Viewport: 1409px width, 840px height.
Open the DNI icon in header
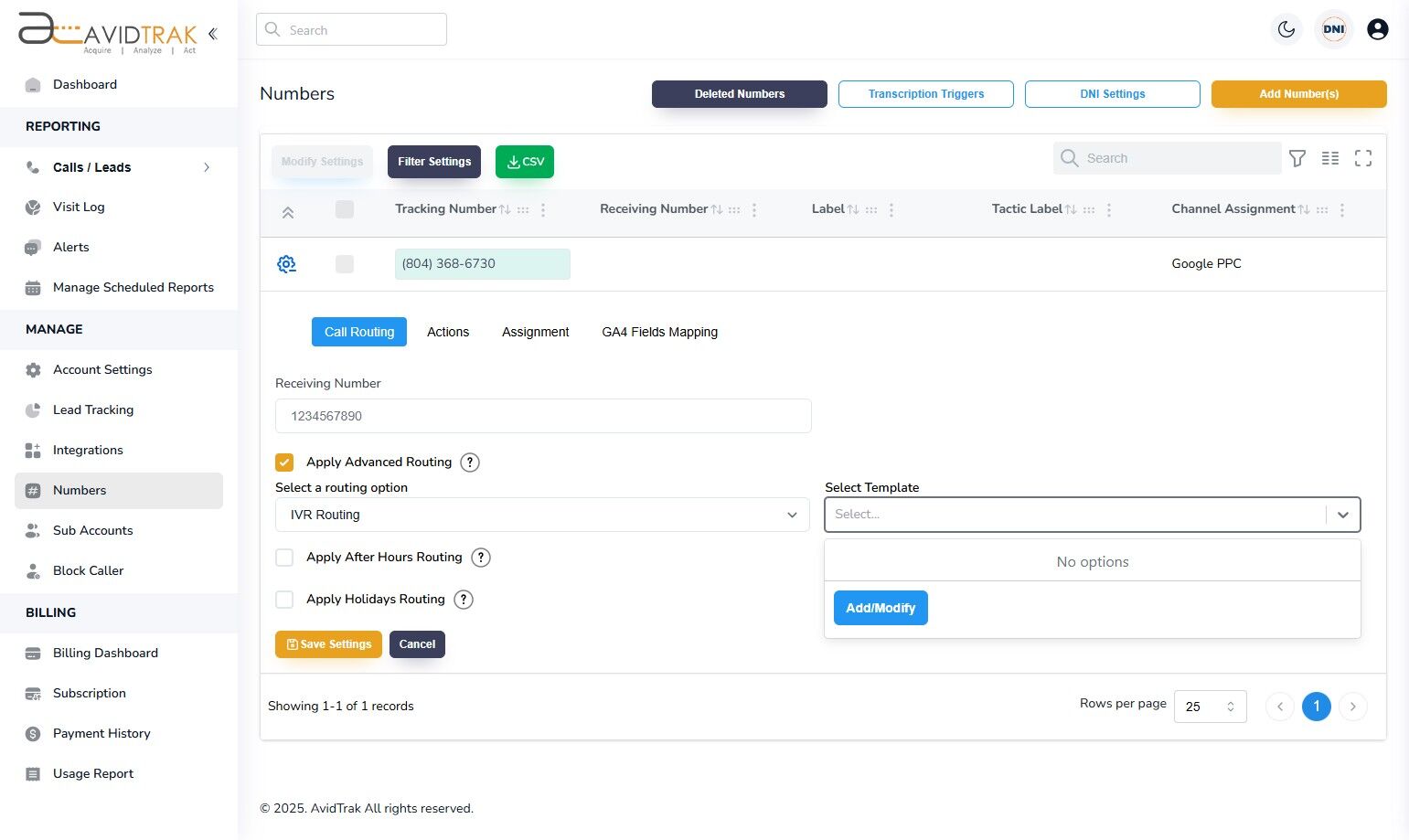[x=1334, y=29]
